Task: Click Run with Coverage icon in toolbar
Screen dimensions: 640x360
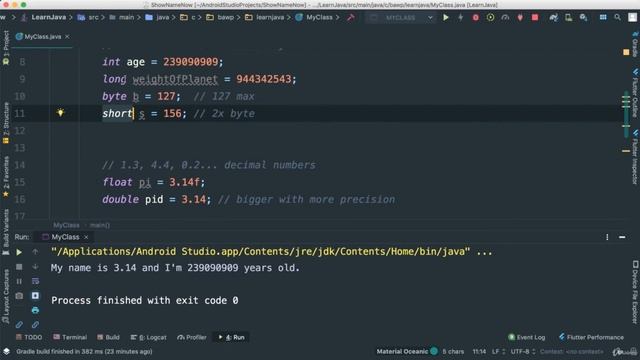Action: [x=490, y=18]
